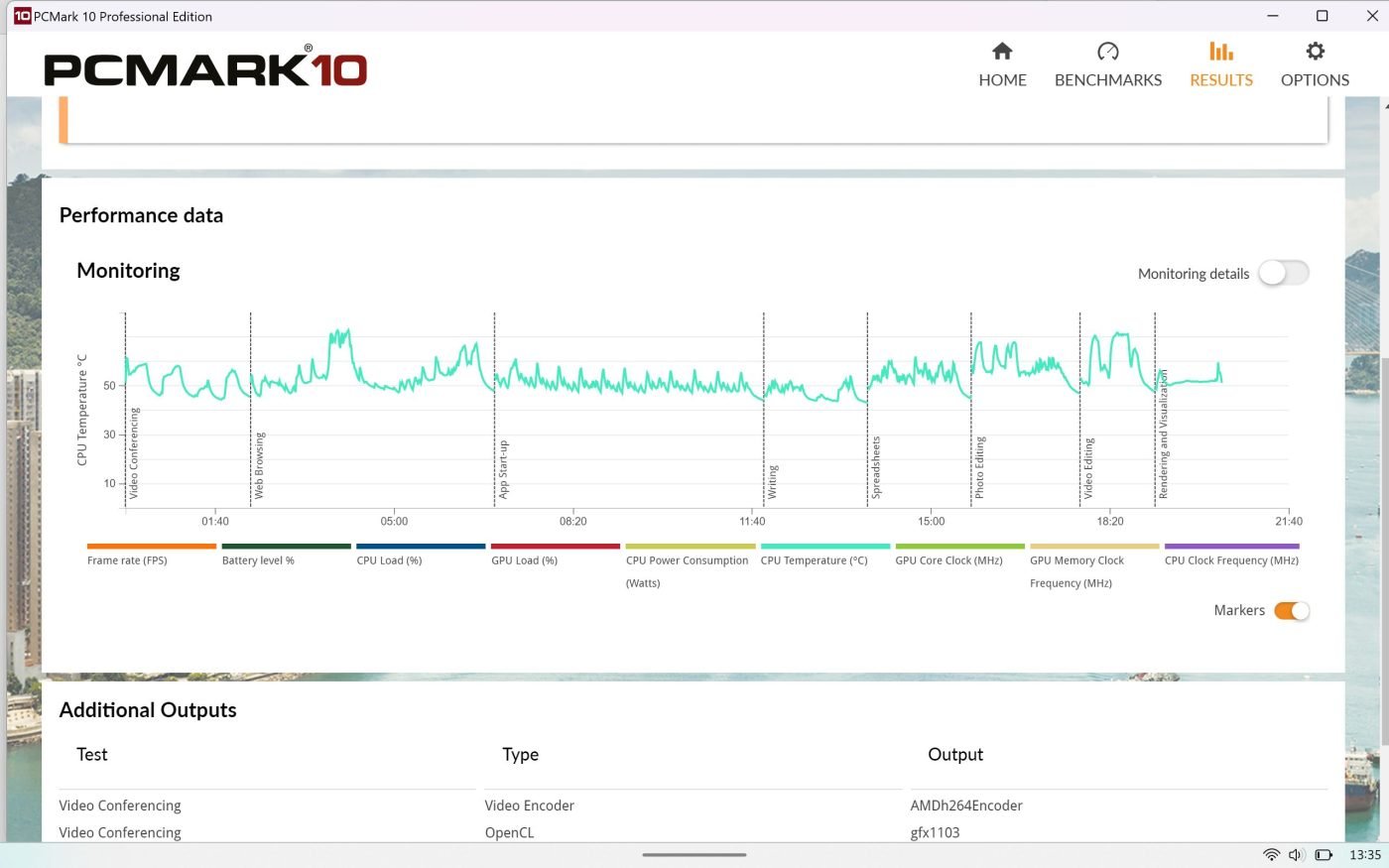
Task: Click the GPU Load (%) legend label
Action: pyautogui.click(x=524, y=560)
